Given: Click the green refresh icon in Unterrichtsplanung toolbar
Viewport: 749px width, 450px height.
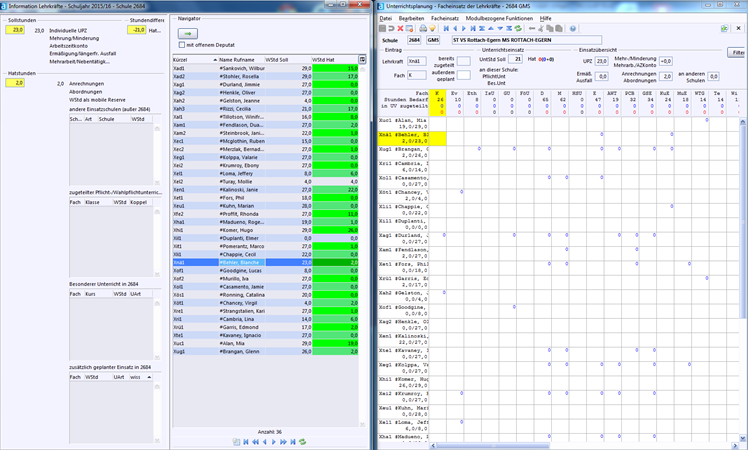Looking at the screenshot, I should coord(518,29).
